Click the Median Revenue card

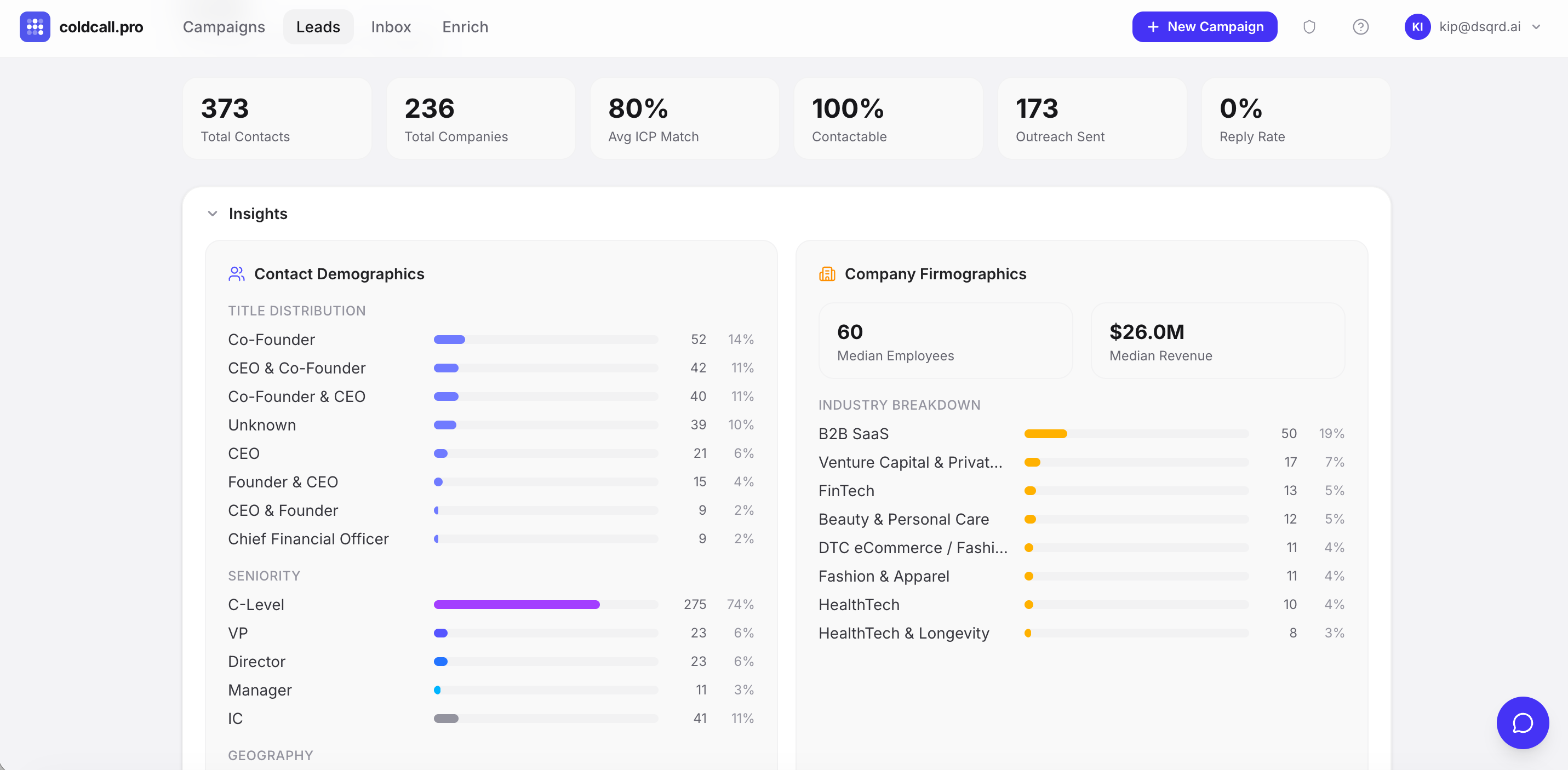tap(1217, 341)
